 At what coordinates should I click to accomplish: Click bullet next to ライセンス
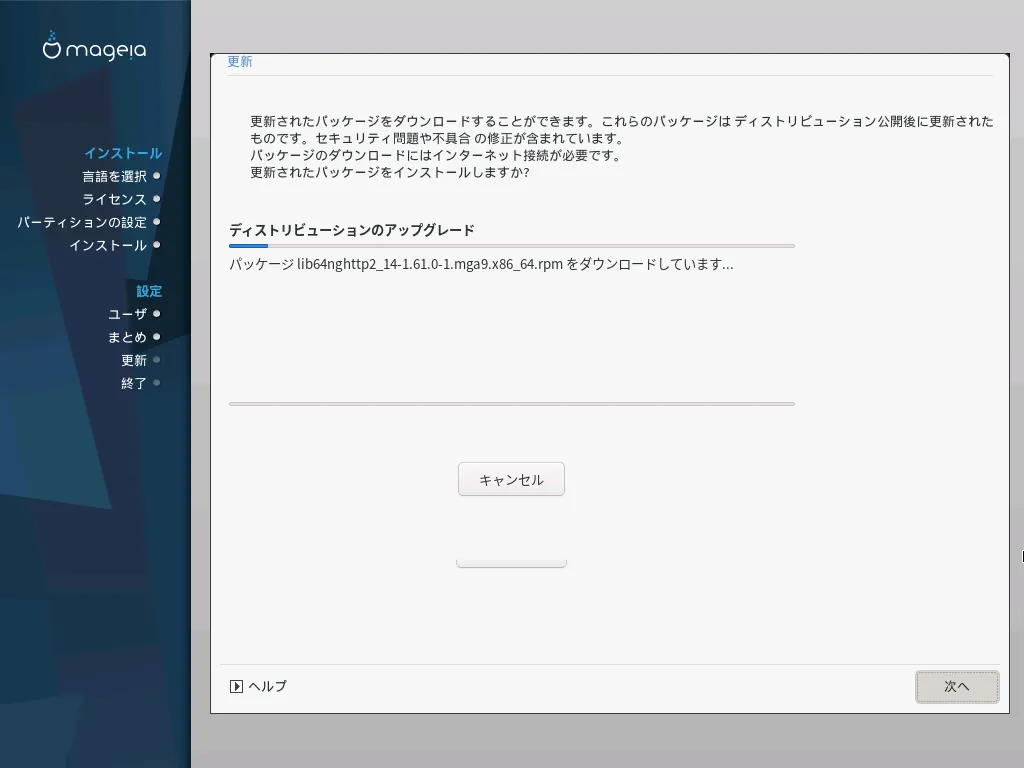coord(157,199)
